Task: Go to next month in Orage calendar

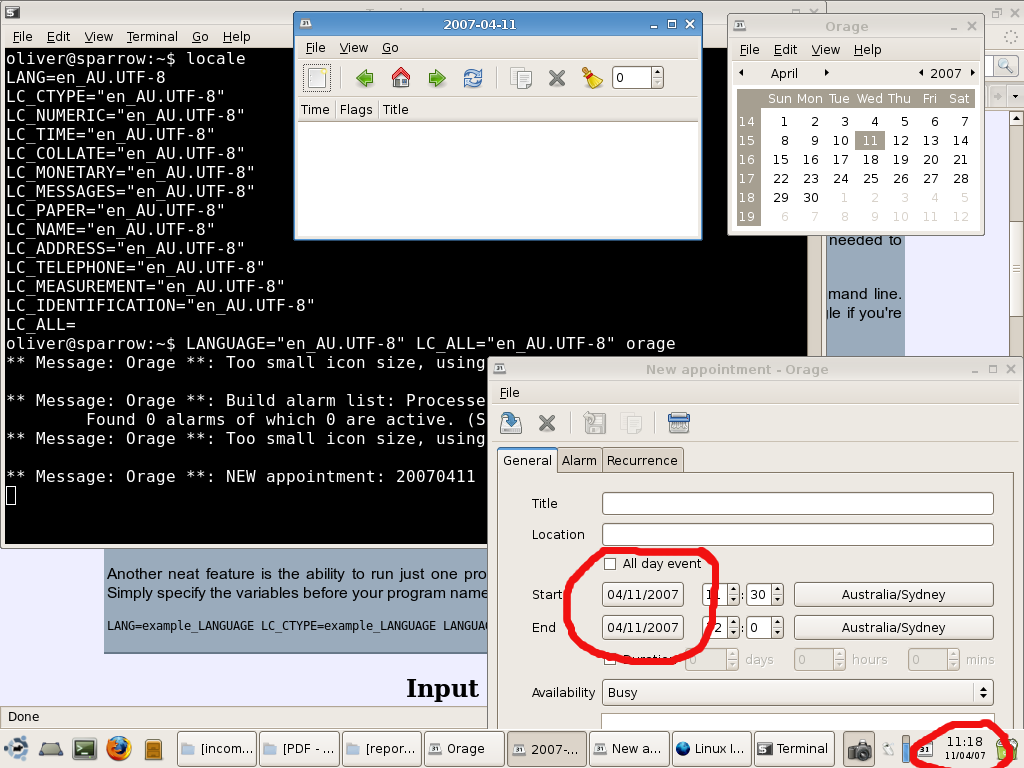Action: [x=827, y=73]
